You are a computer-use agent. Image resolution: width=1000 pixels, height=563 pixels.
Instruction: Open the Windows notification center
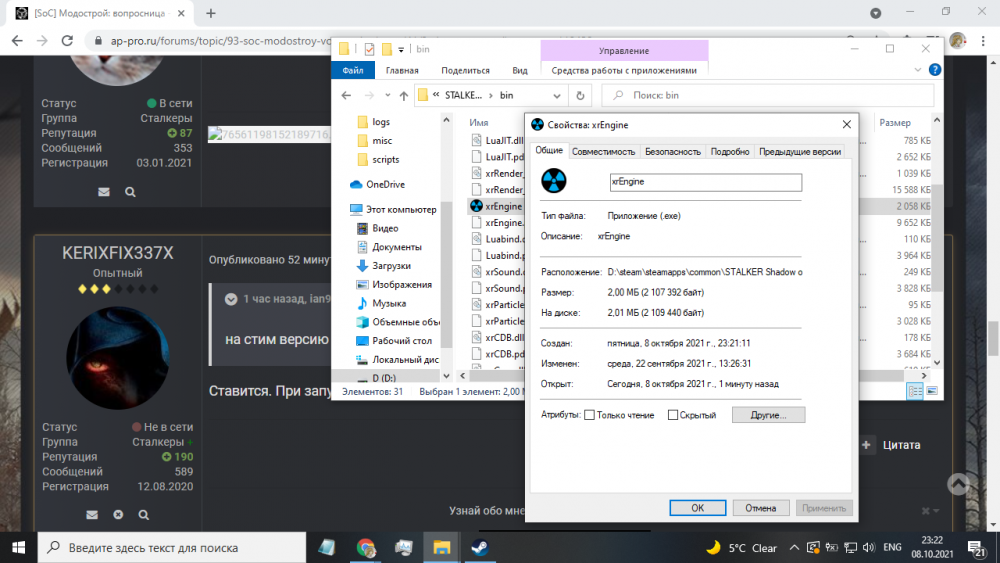point(979,547)
